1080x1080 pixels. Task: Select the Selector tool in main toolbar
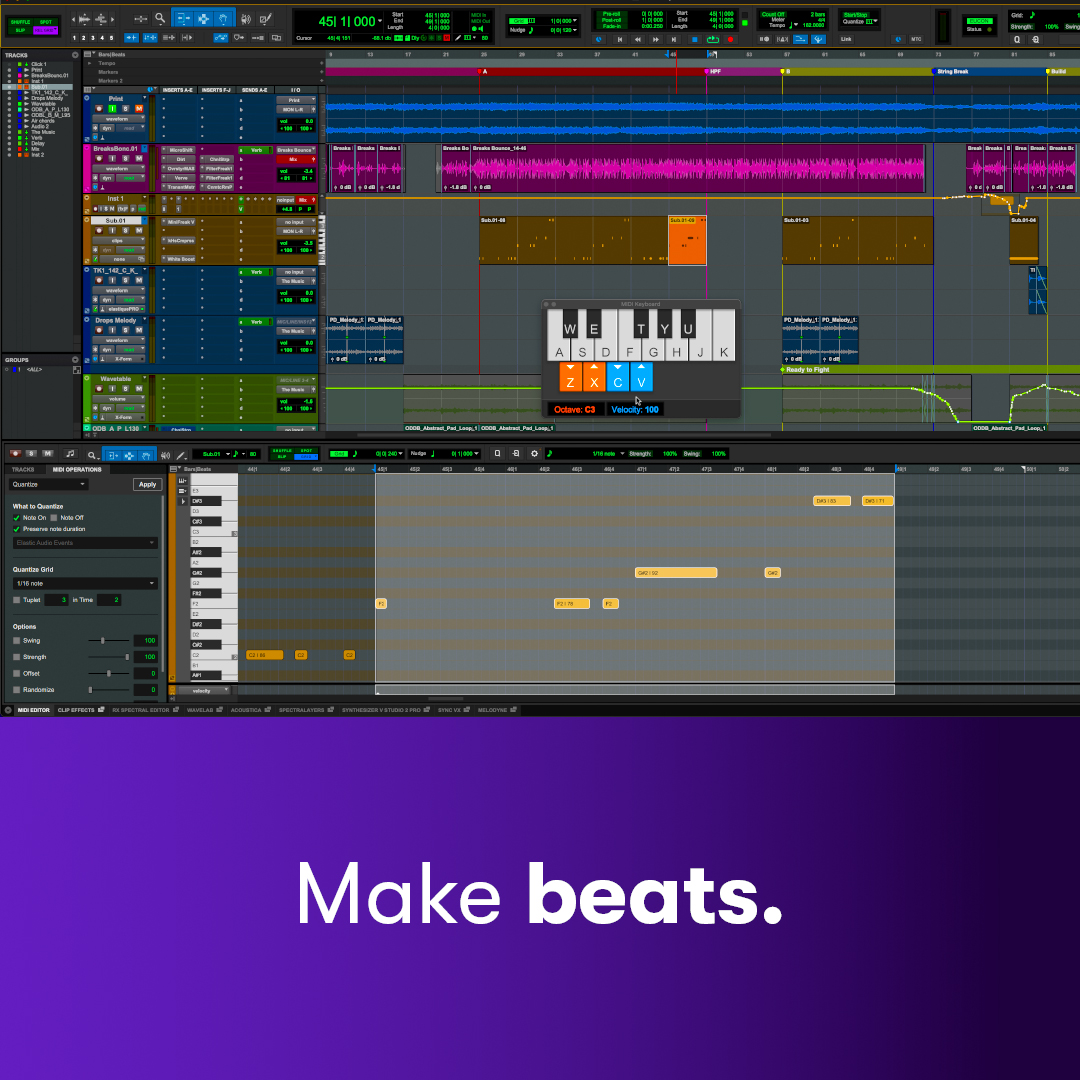[x=203, y=19]
